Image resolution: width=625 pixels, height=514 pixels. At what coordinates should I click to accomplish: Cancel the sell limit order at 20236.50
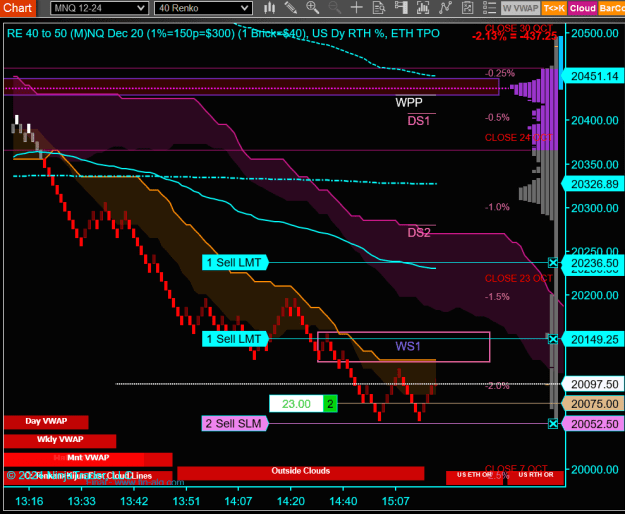[552, 263]
